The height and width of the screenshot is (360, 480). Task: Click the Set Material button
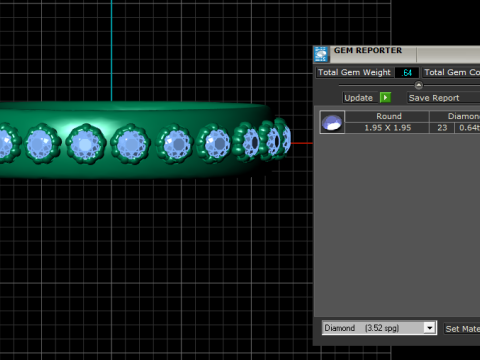[x=462, y=329]
